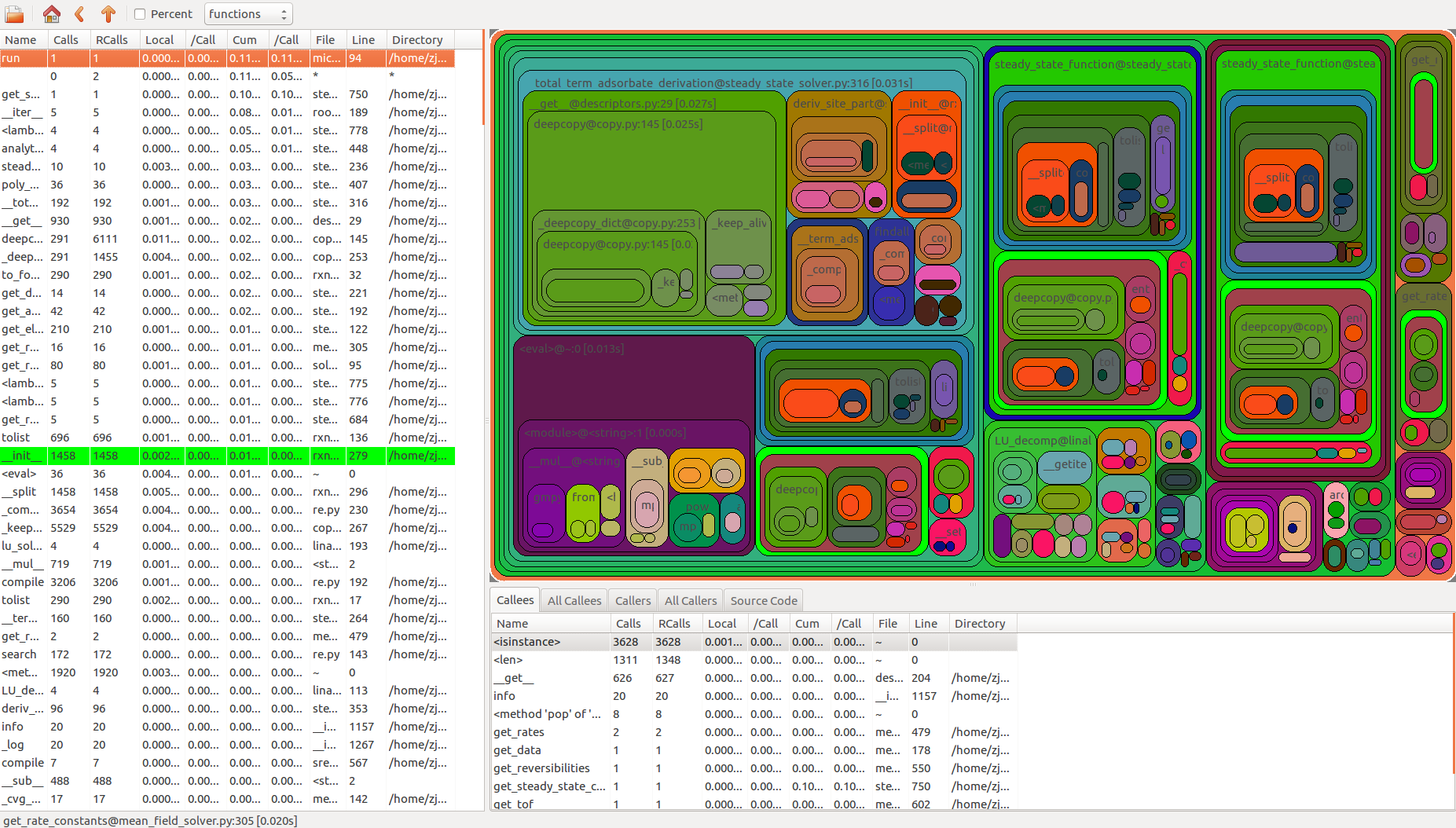Click the Directory header in the Callees table
Screen dimensions: 1456x828
pos(979,624)
